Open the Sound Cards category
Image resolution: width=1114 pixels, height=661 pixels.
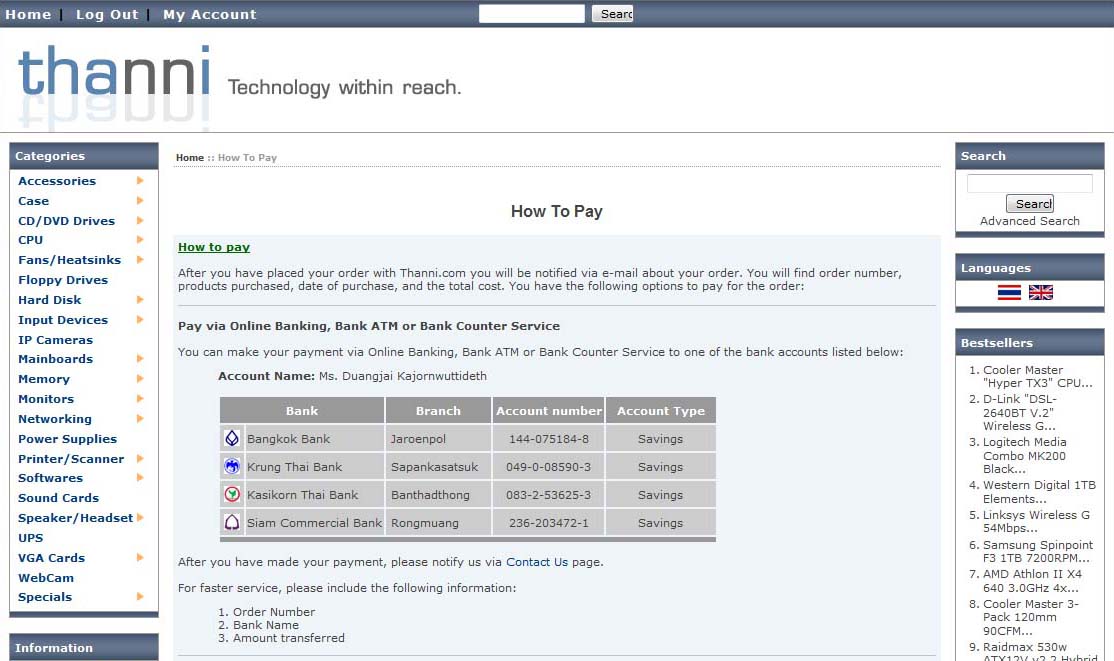point(58,498)
